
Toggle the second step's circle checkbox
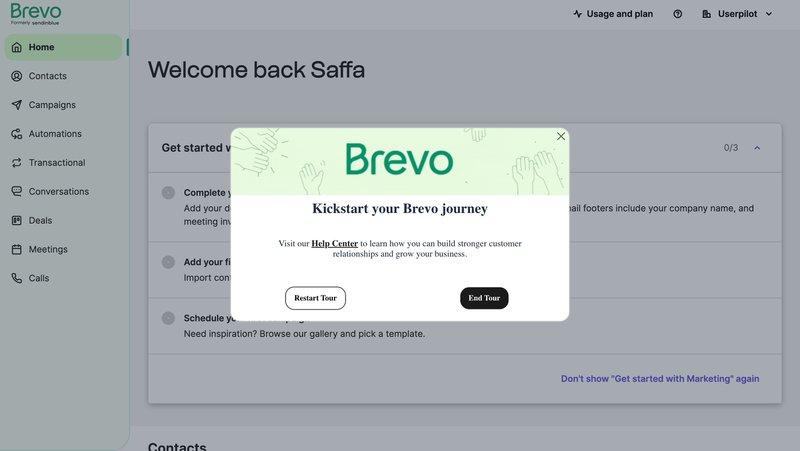(x=168, y=262)
